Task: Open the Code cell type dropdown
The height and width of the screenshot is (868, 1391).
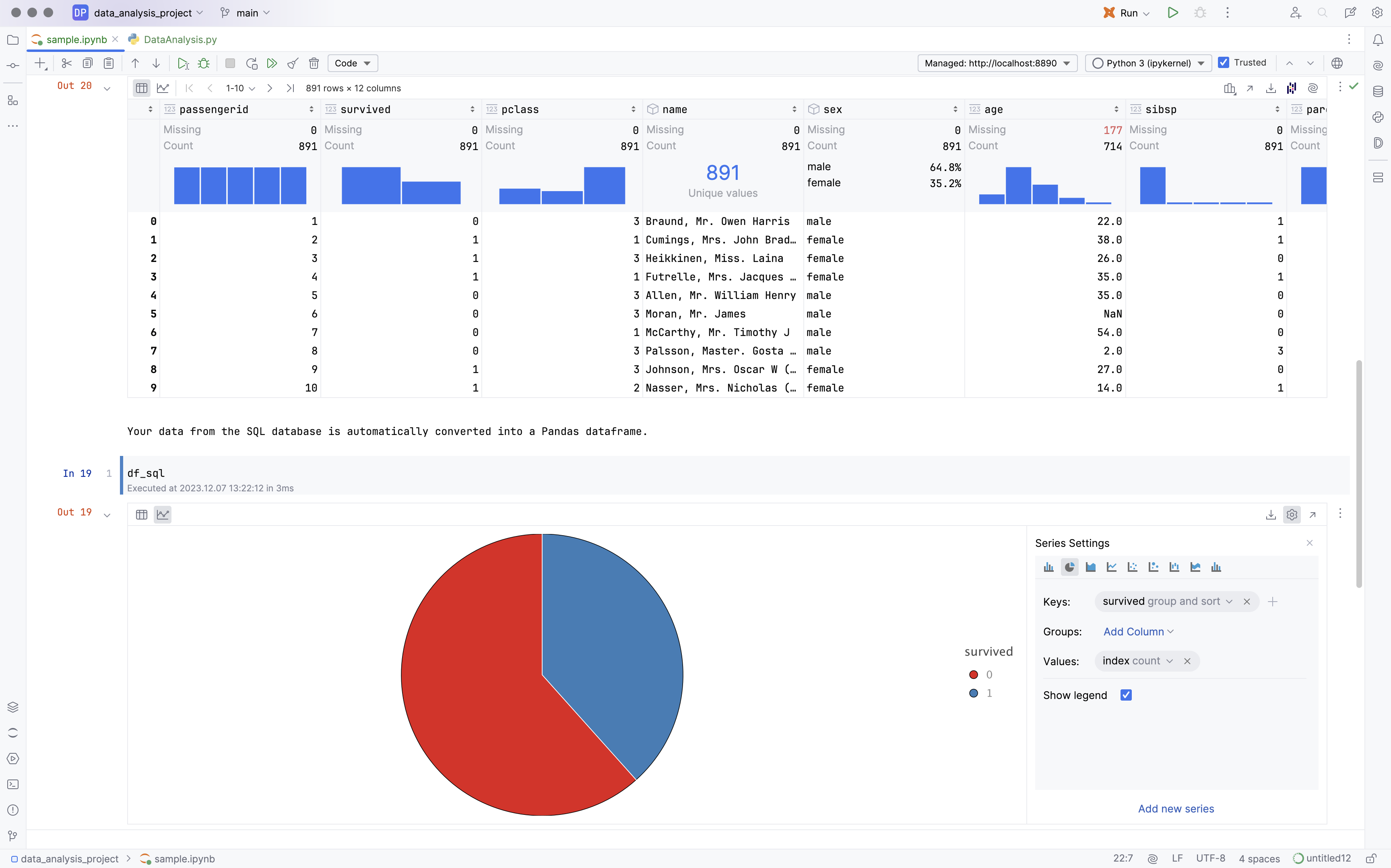Action: click(352, 63)
